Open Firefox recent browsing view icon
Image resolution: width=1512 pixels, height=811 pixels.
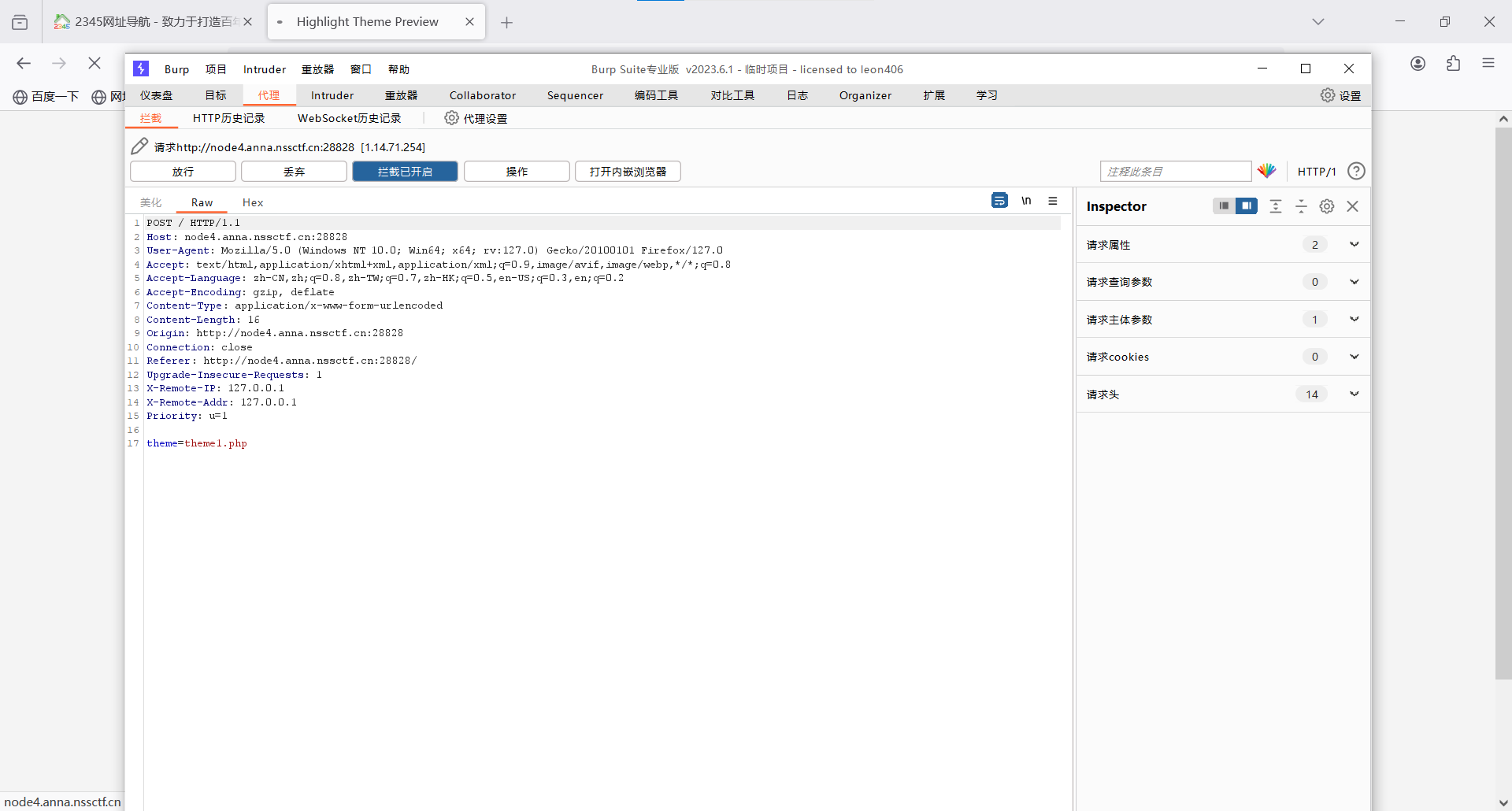[20, 22]
